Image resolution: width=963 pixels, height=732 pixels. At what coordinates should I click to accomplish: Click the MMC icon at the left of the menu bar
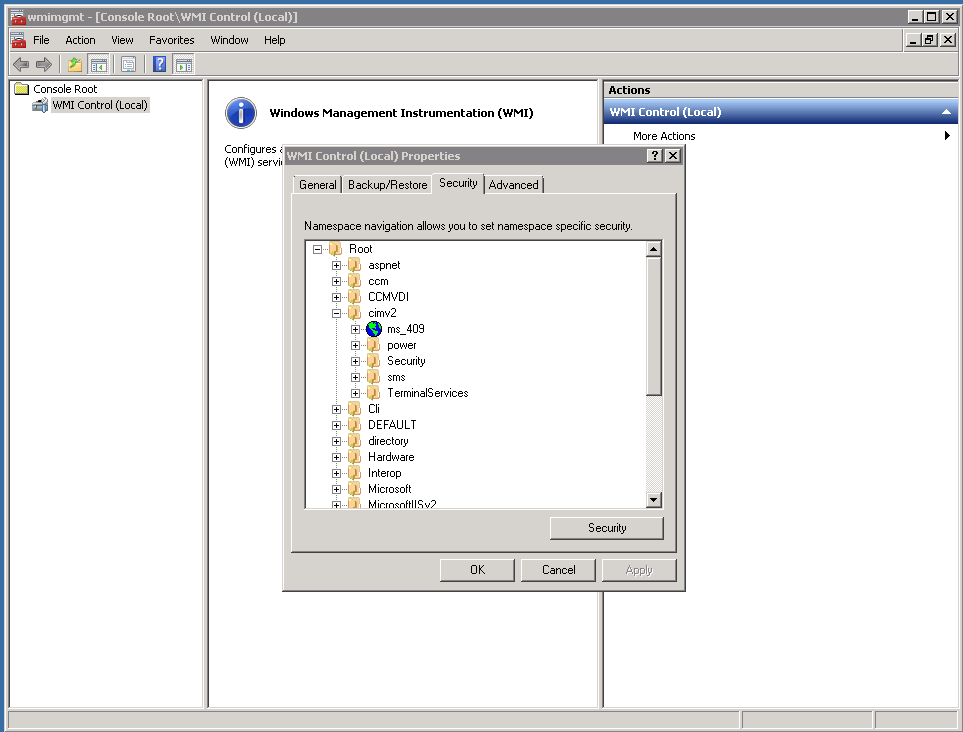(18, 40)
